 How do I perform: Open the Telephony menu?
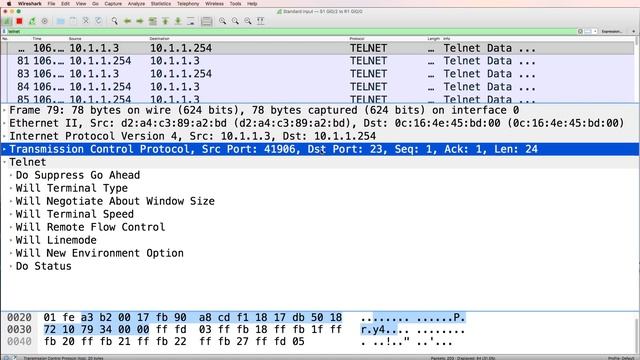click(x=188, y=4)
